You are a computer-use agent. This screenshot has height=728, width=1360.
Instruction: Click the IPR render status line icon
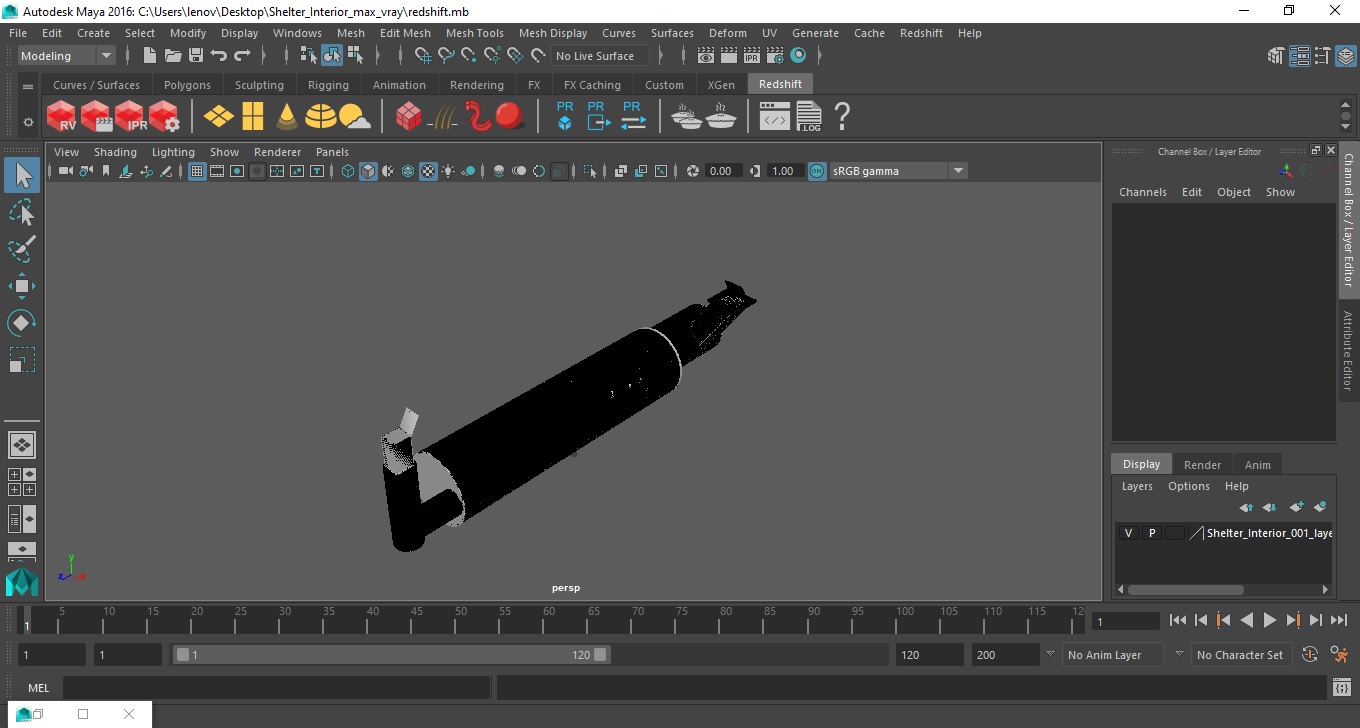[x=752, y=56]
